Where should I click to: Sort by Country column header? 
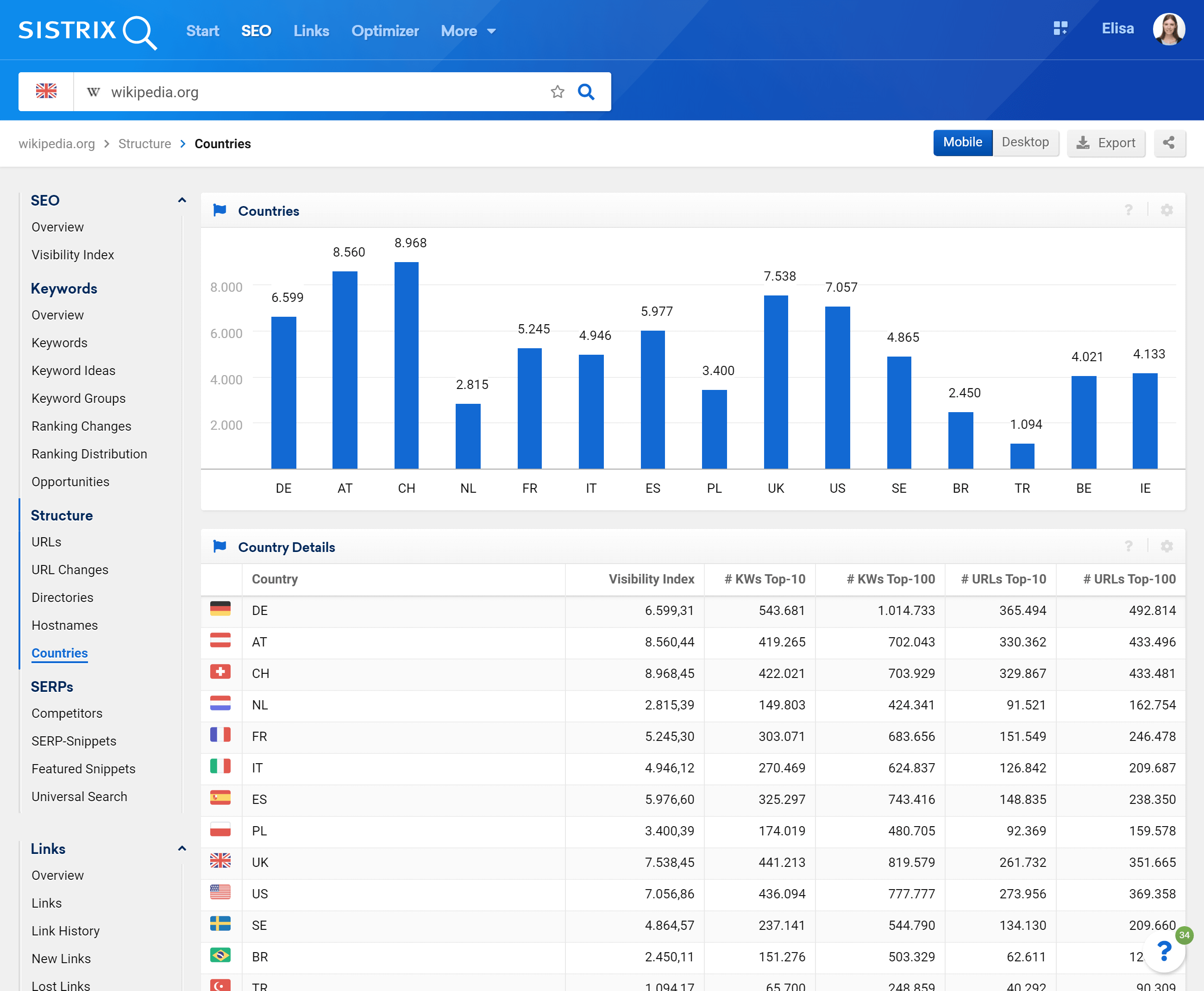pyautogui.click(x=275, y=579)
